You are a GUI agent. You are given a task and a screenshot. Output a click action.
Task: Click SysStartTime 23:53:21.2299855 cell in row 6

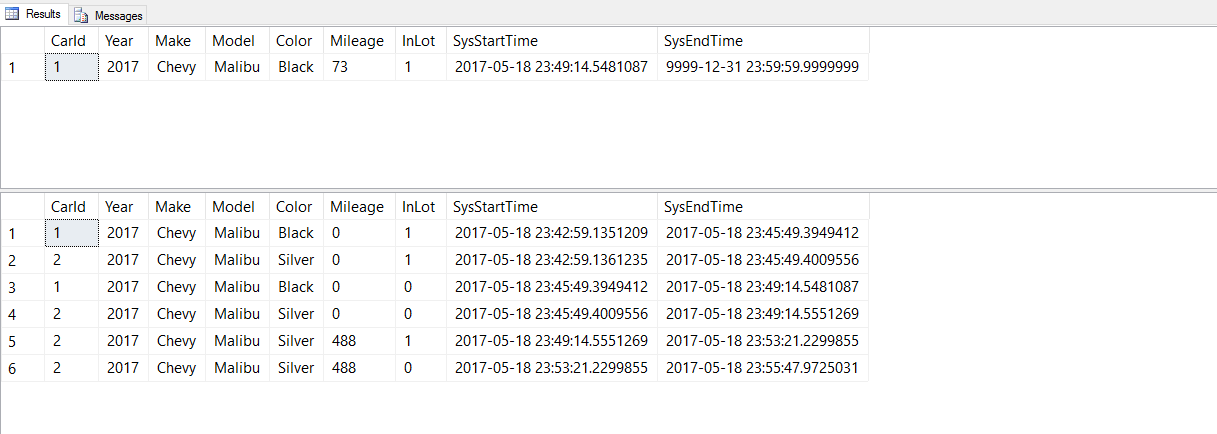pyautogui.click(x=550, y=368)
